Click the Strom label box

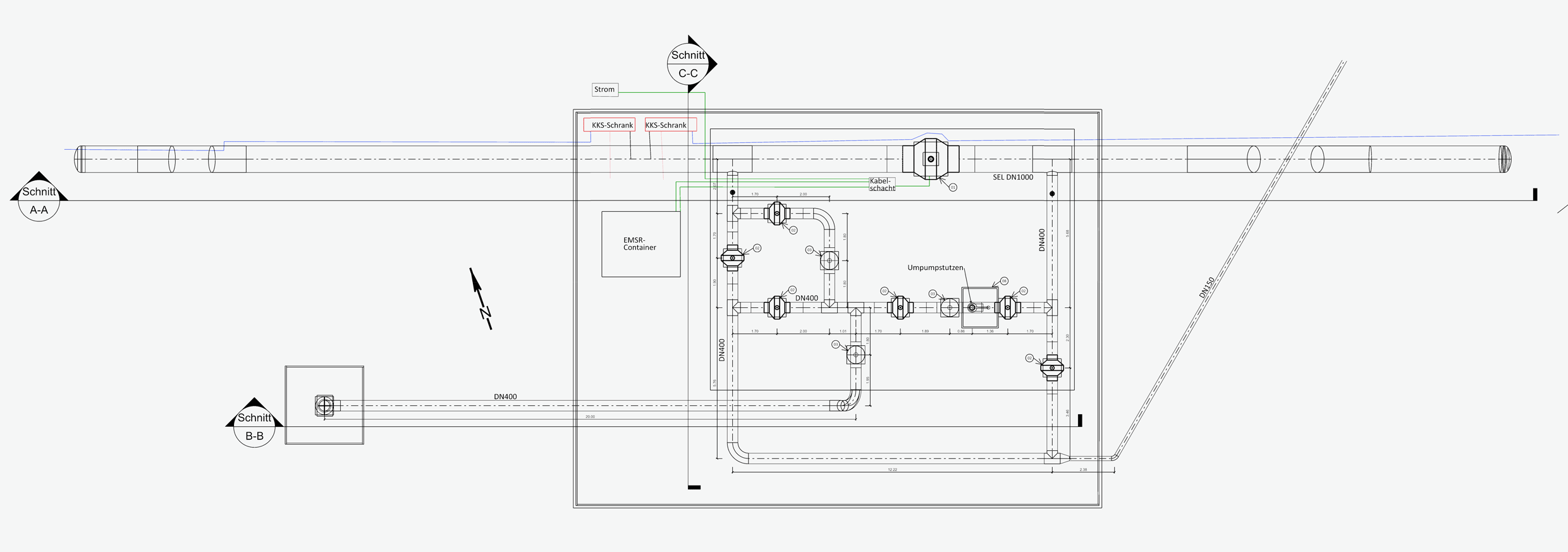coord(604,90)
